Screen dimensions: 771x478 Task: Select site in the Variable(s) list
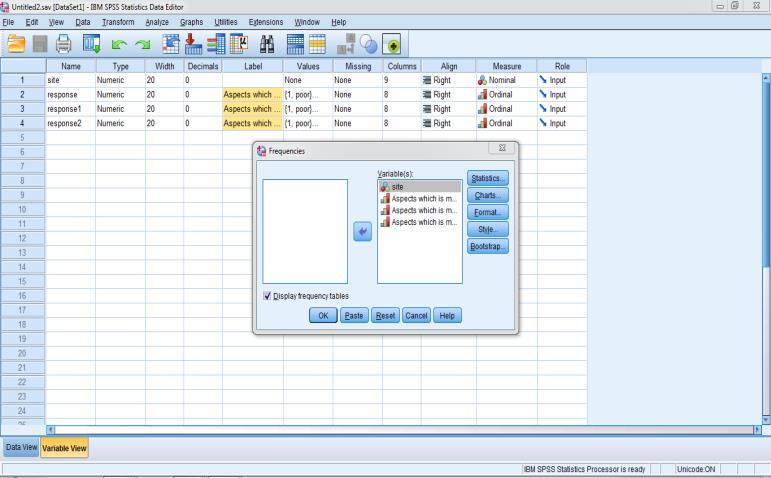tap(420, 186)
